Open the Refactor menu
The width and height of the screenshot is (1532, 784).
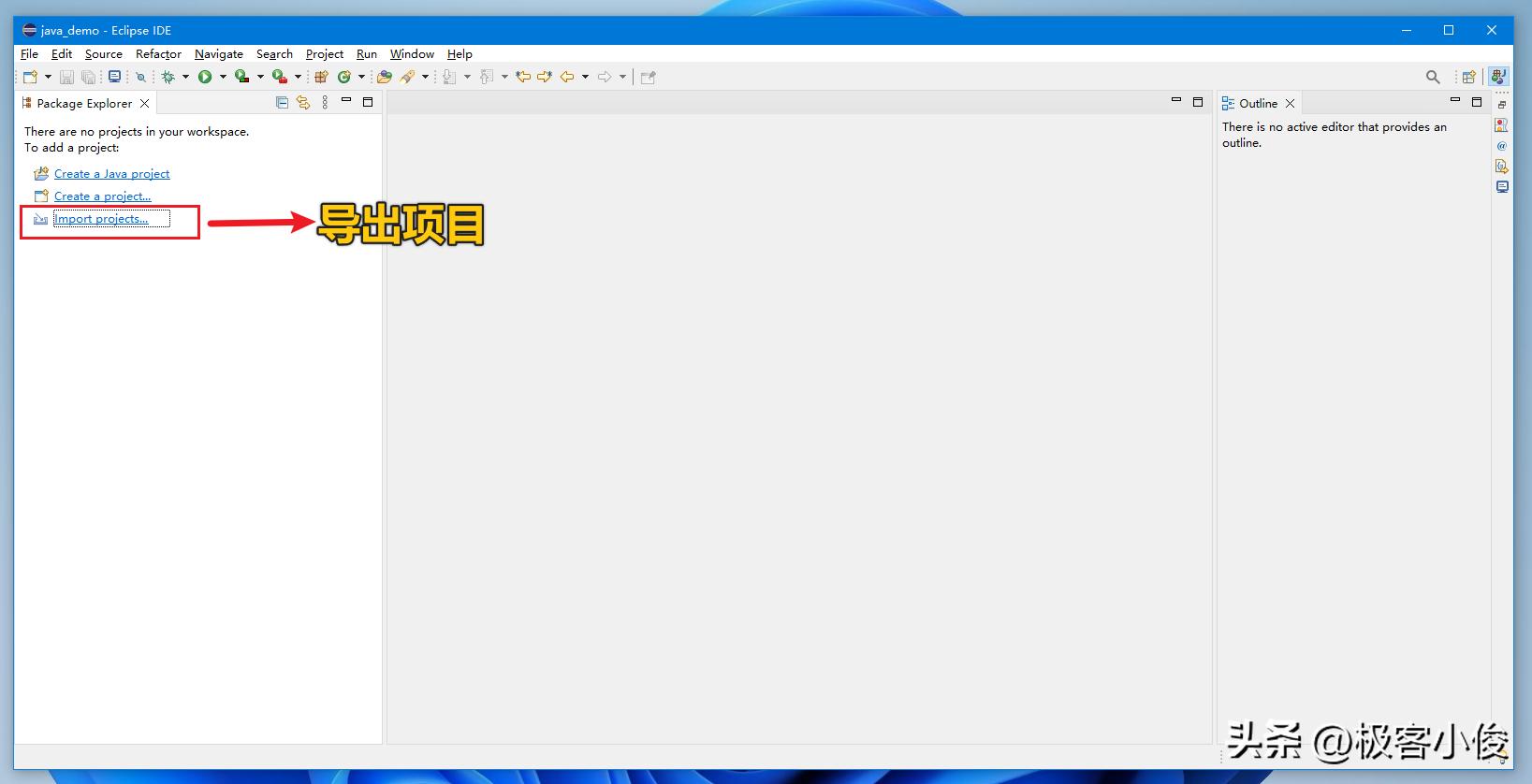(158, 54)
